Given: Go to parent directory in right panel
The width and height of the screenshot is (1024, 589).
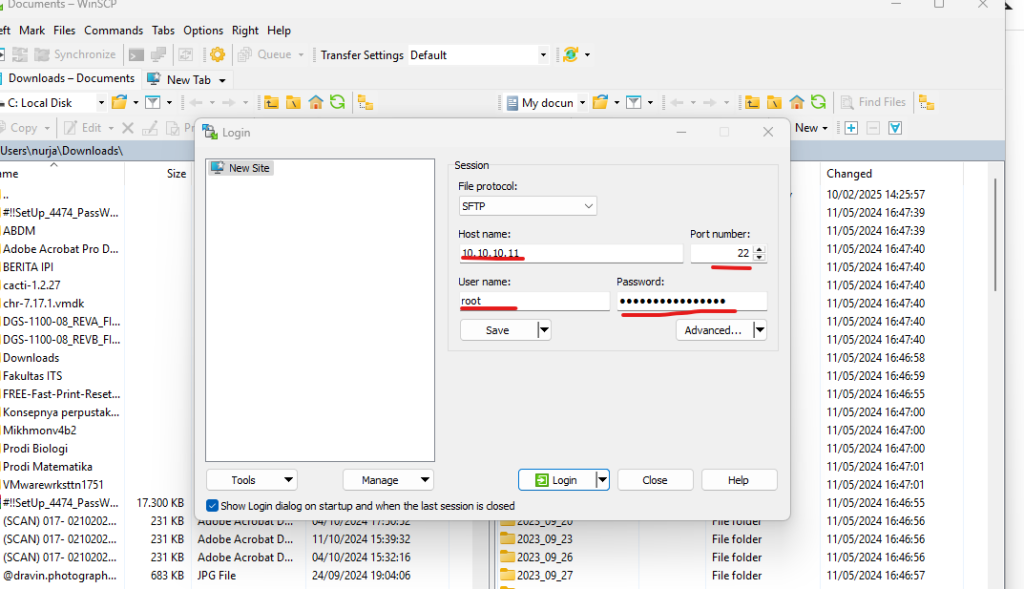Looking at the screenshot, I should [753, 102].
